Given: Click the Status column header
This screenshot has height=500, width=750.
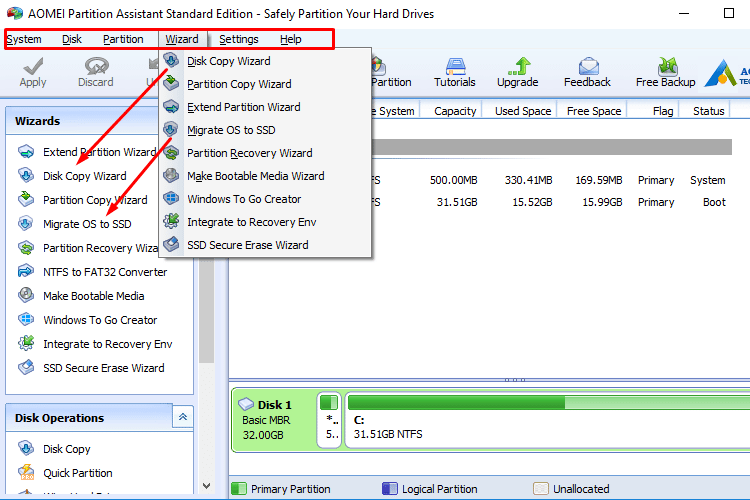Looking at the screenshot, I should tap(708, 111).
